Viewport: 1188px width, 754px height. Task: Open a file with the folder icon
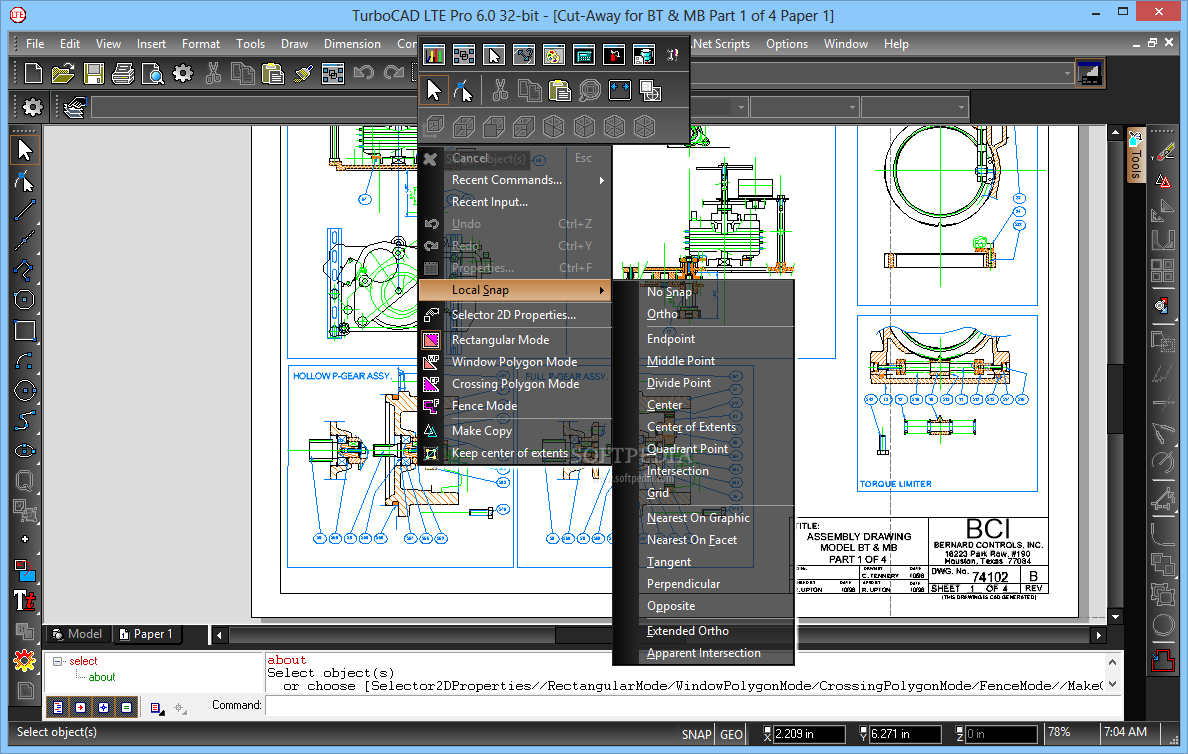click(x=63, y=74)
